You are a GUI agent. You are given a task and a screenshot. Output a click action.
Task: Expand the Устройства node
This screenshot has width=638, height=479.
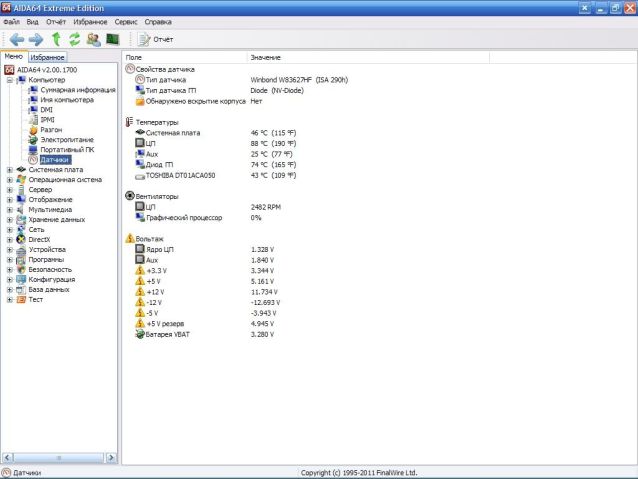coord(9,249)
